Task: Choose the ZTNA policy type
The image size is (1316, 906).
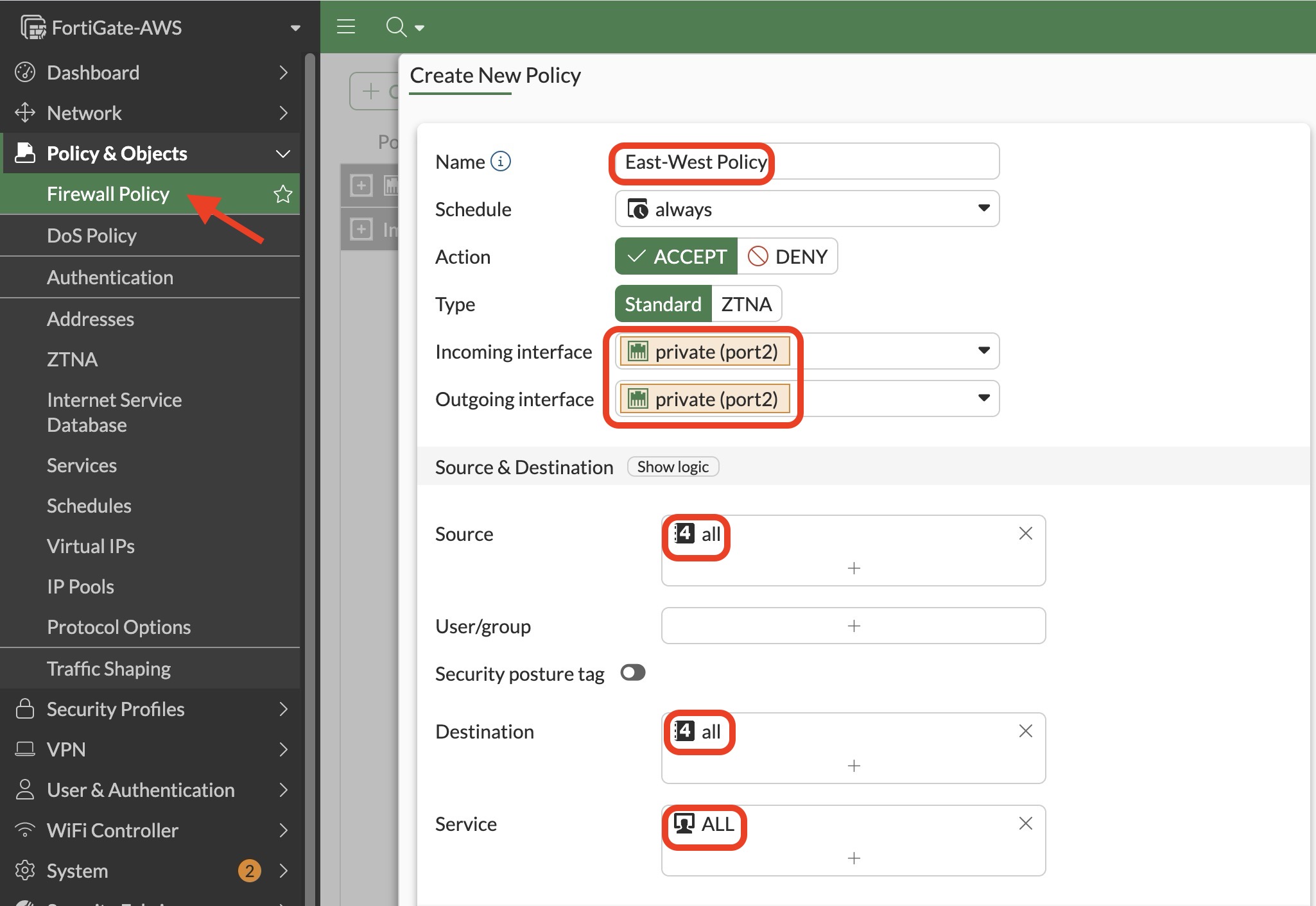Action: (x=747, y=303)
